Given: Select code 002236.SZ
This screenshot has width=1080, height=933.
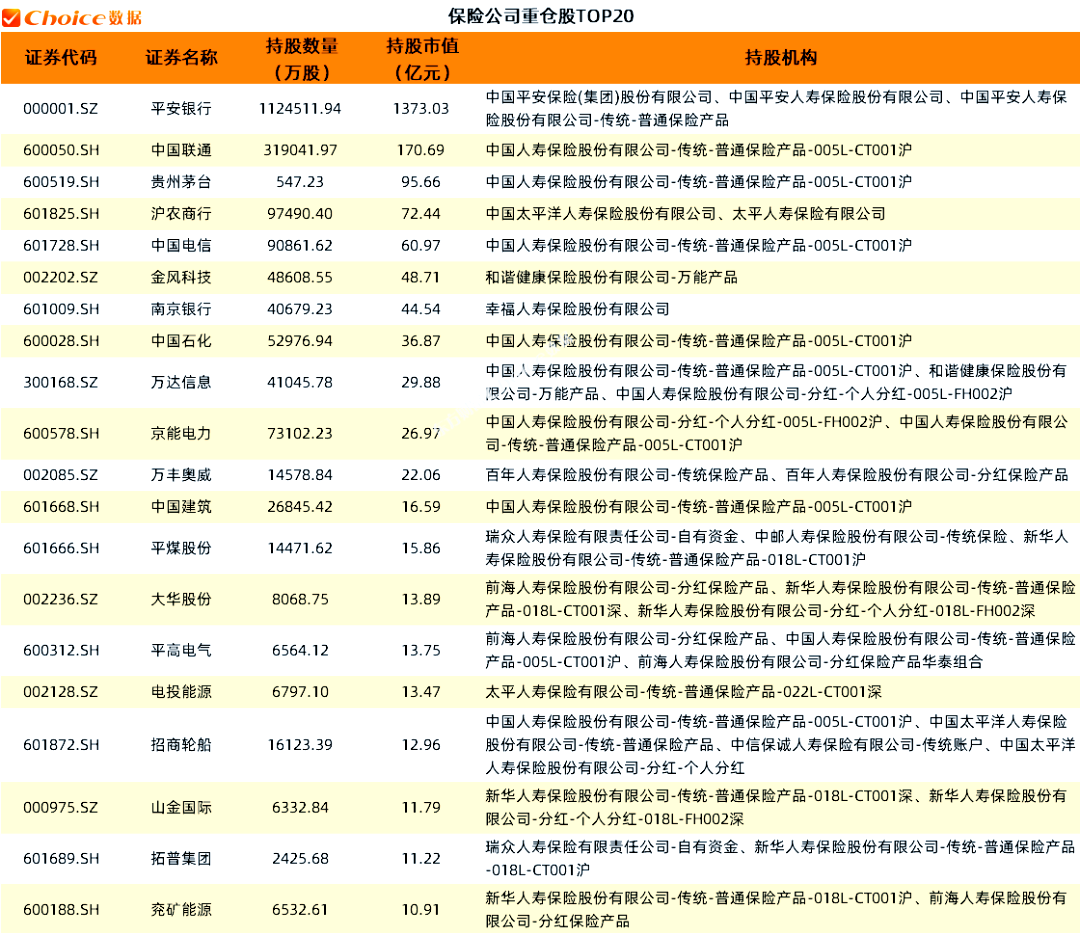Looking at the screenshot, I should coord(61,599).
